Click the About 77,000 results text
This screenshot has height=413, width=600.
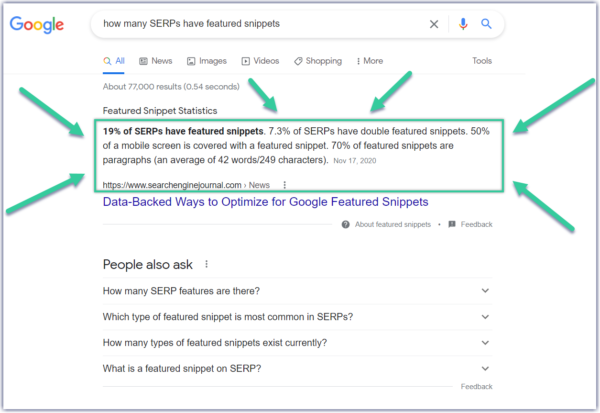(x=171, y=87)
